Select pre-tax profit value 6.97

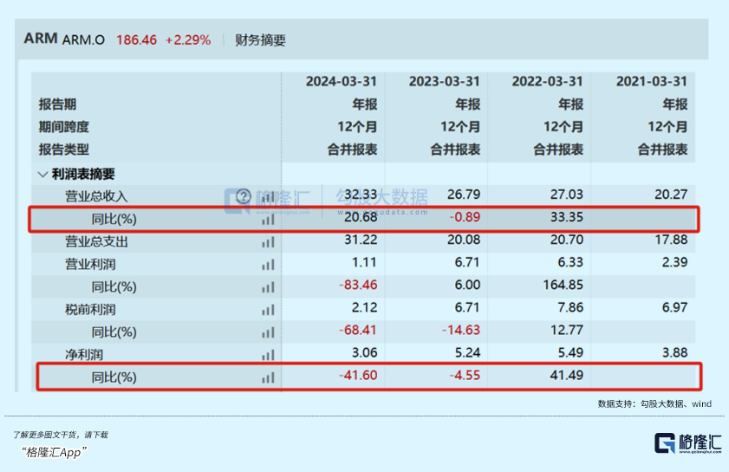(x=674, y=307)
